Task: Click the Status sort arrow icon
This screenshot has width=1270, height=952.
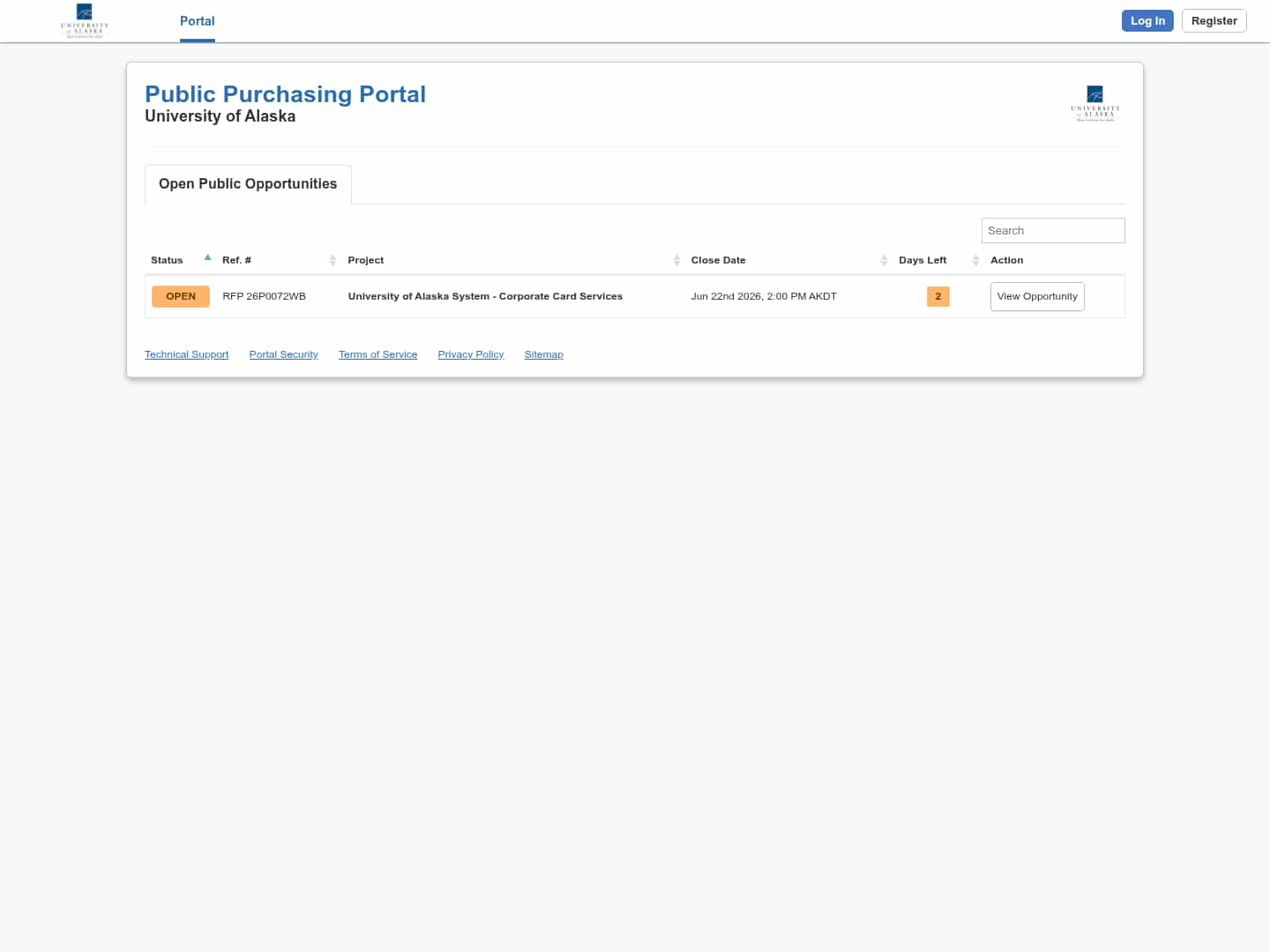Action: 208,257
